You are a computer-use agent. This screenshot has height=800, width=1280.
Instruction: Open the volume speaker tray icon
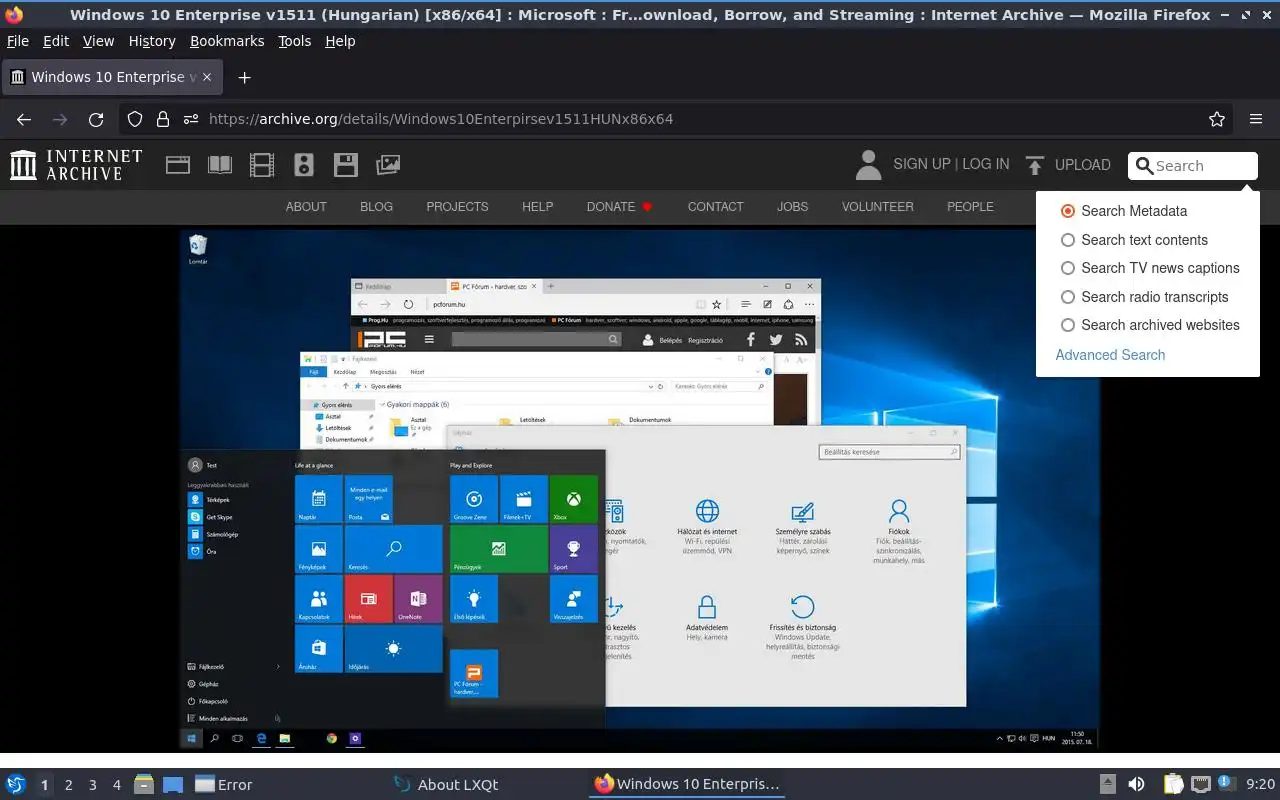[x=1137, y=784]
